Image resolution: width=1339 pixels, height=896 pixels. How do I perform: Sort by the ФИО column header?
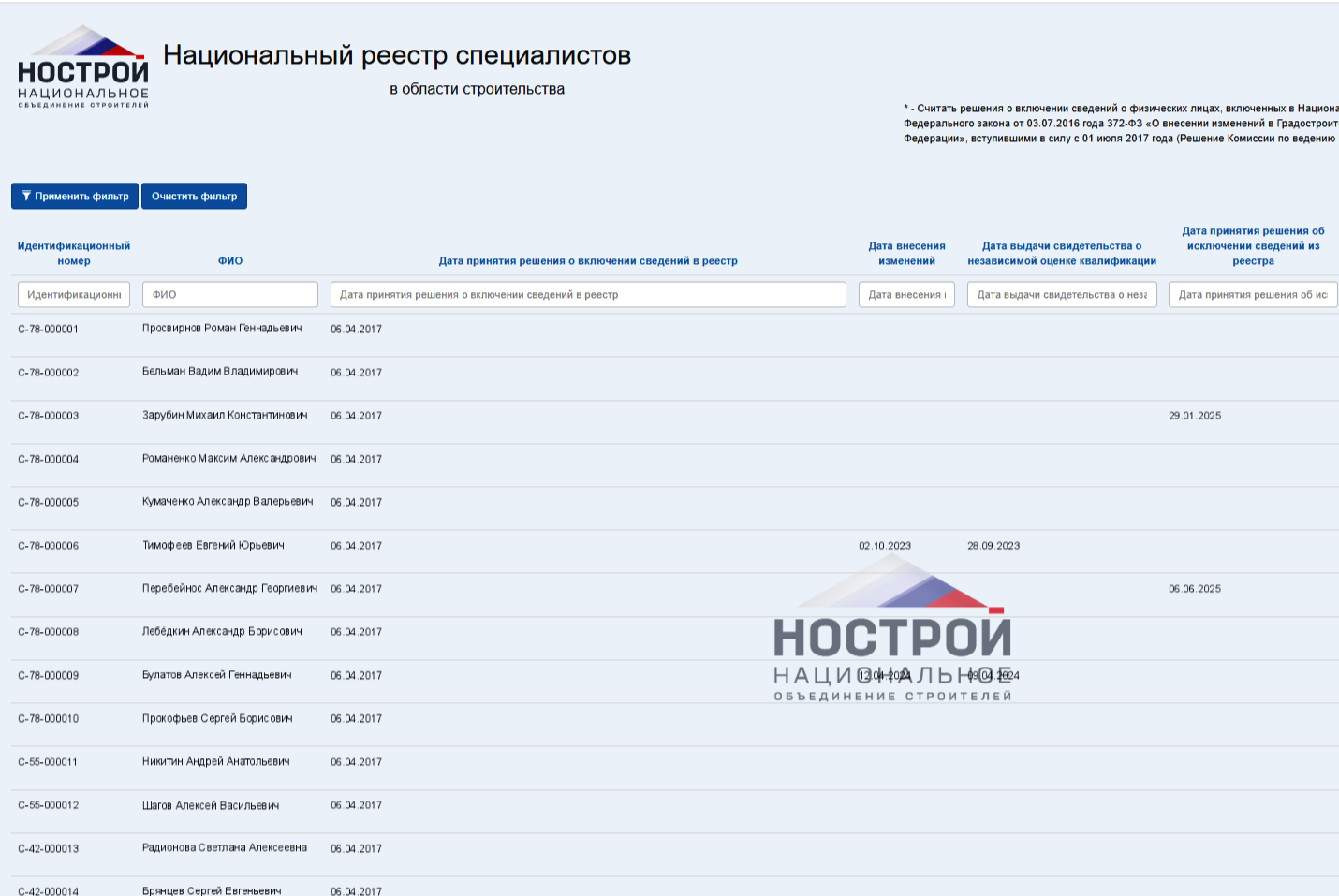point(230,261)
